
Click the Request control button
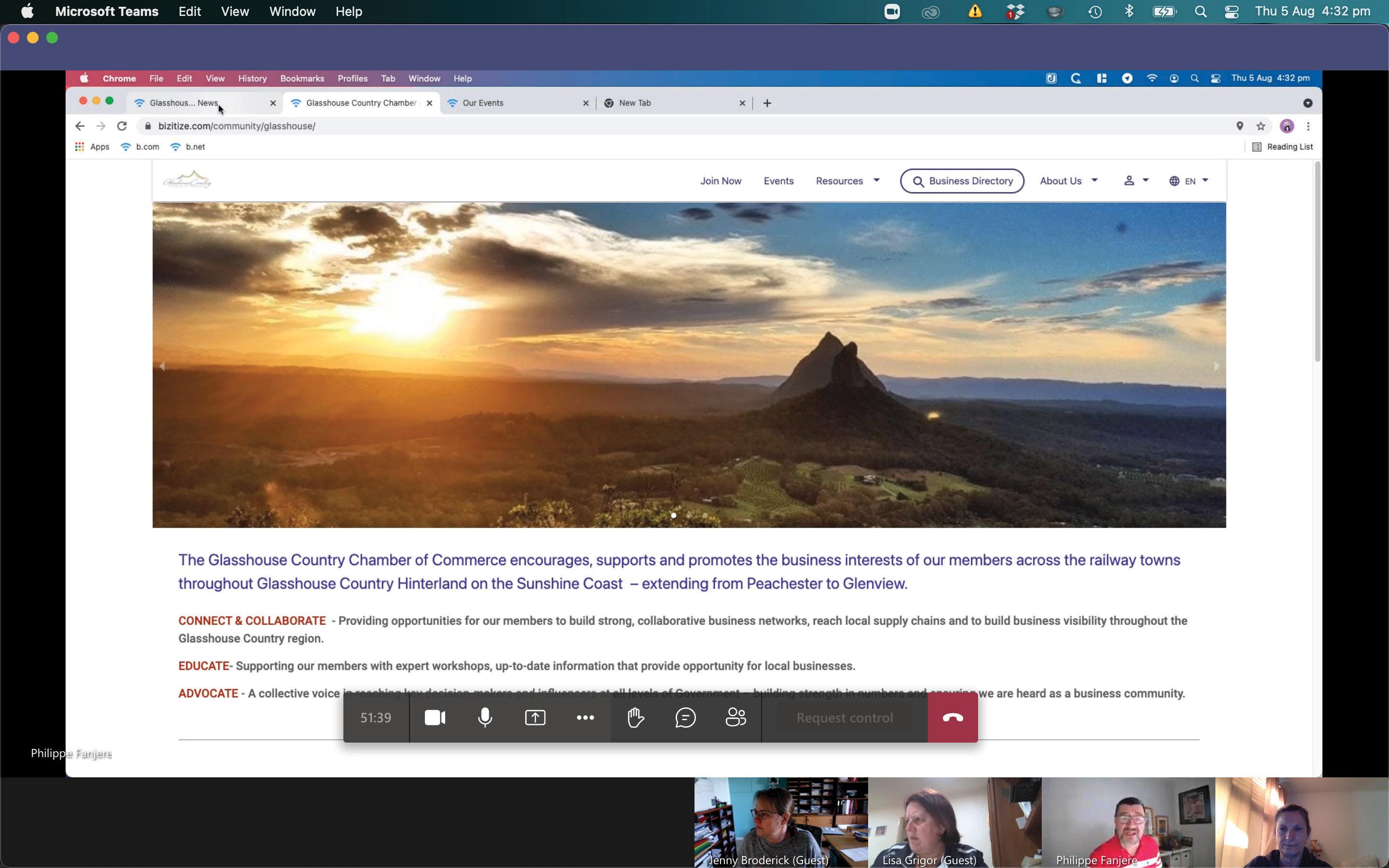click(844, 718)
